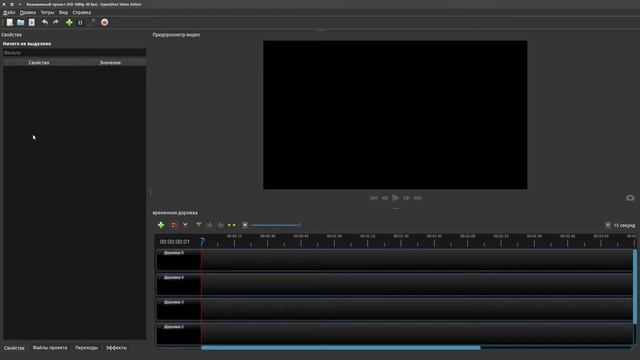
Task: Rewind the video preview
Action: (x=384, y=198)
